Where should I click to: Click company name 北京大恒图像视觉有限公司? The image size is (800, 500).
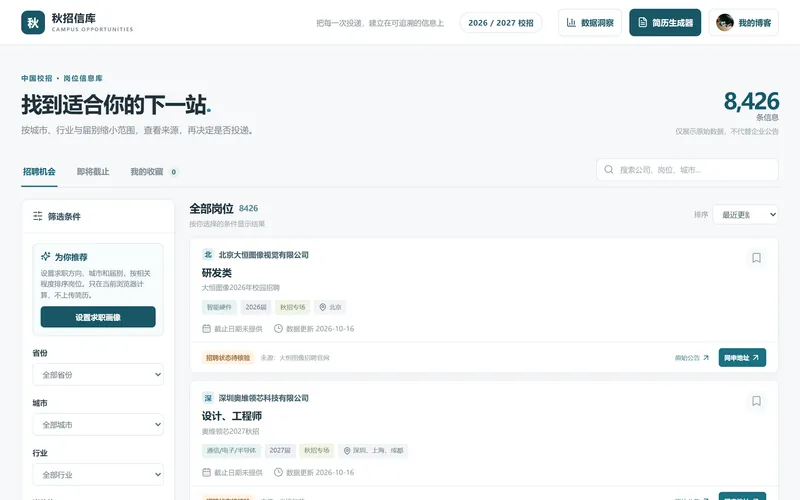(263, 255)
